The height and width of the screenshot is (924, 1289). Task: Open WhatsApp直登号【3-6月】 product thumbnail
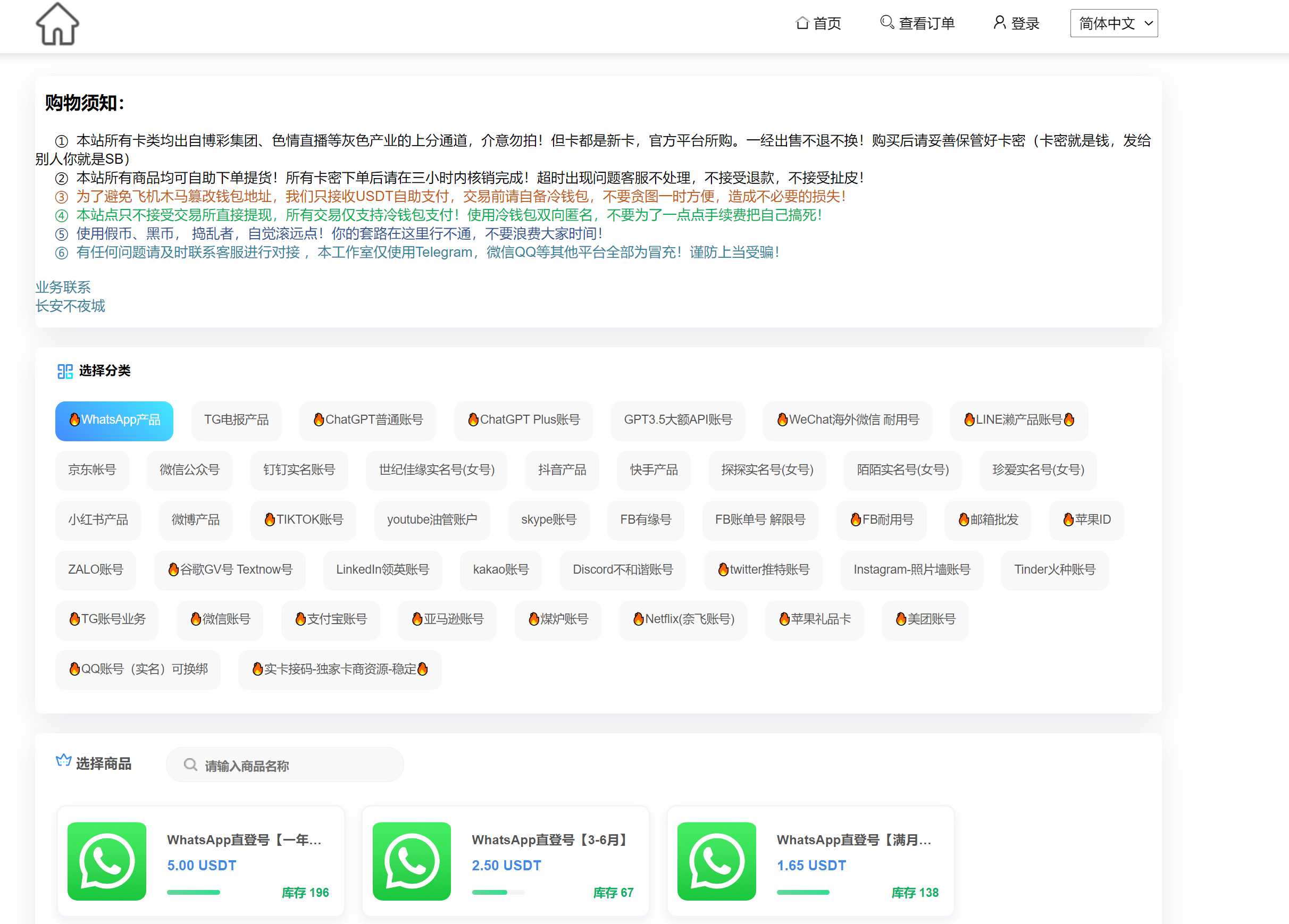(412, 861)
